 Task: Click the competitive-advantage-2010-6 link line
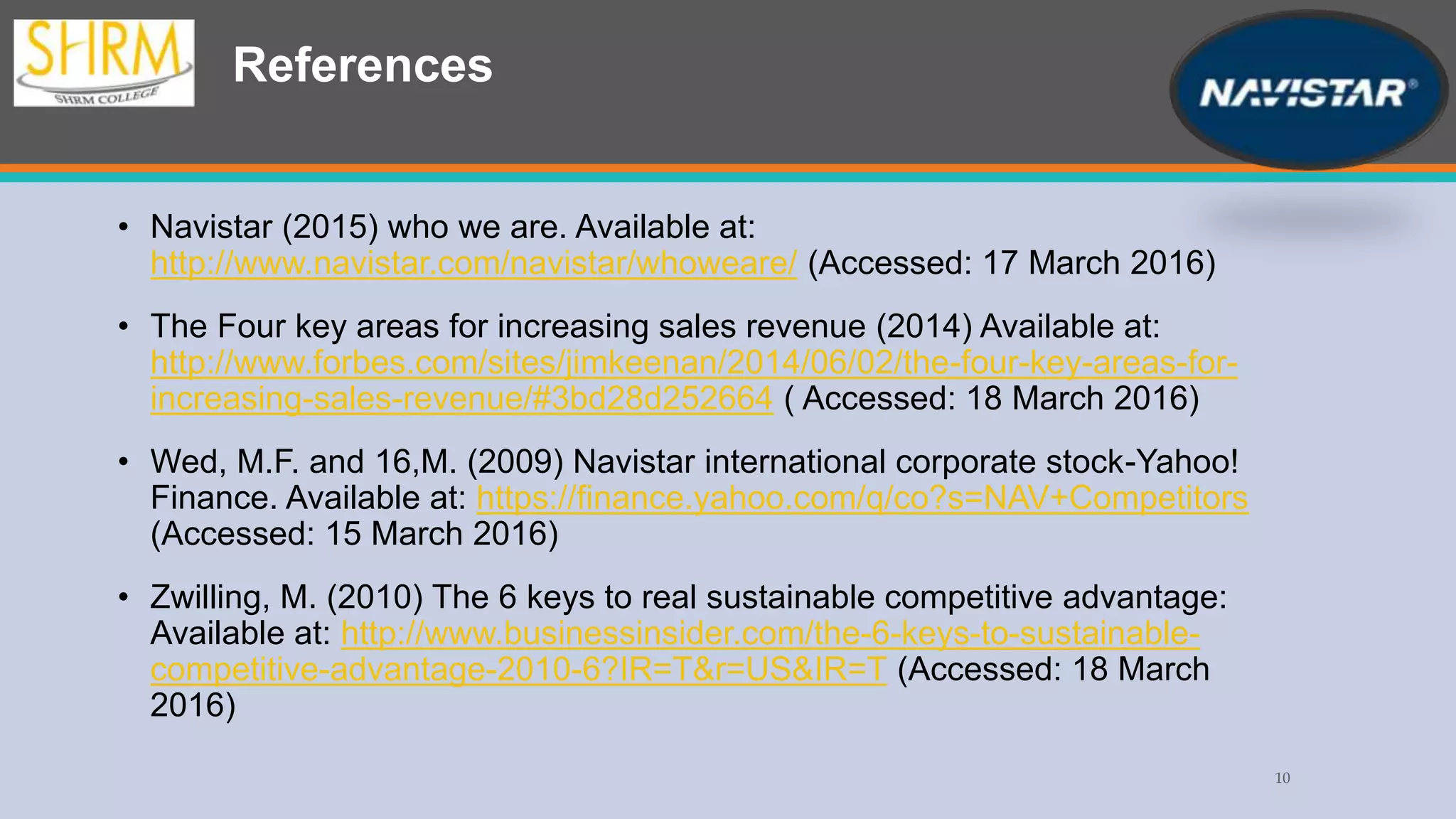click(x=518, y=669)
